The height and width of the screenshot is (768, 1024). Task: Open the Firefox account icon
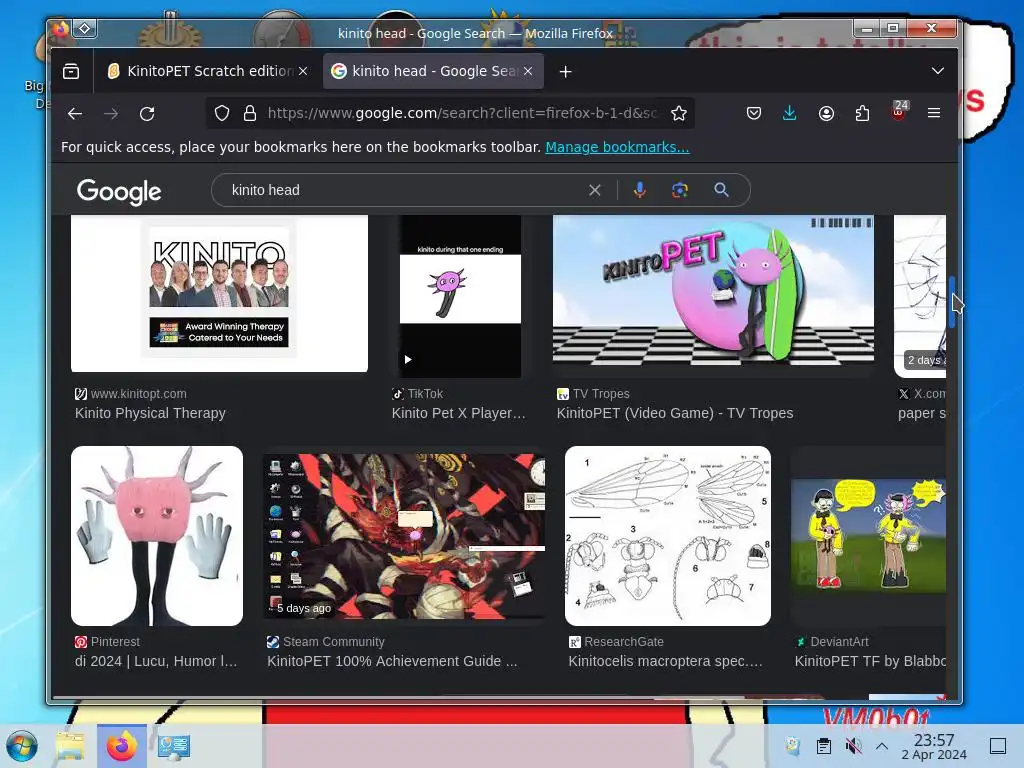[x=826, y=114]
